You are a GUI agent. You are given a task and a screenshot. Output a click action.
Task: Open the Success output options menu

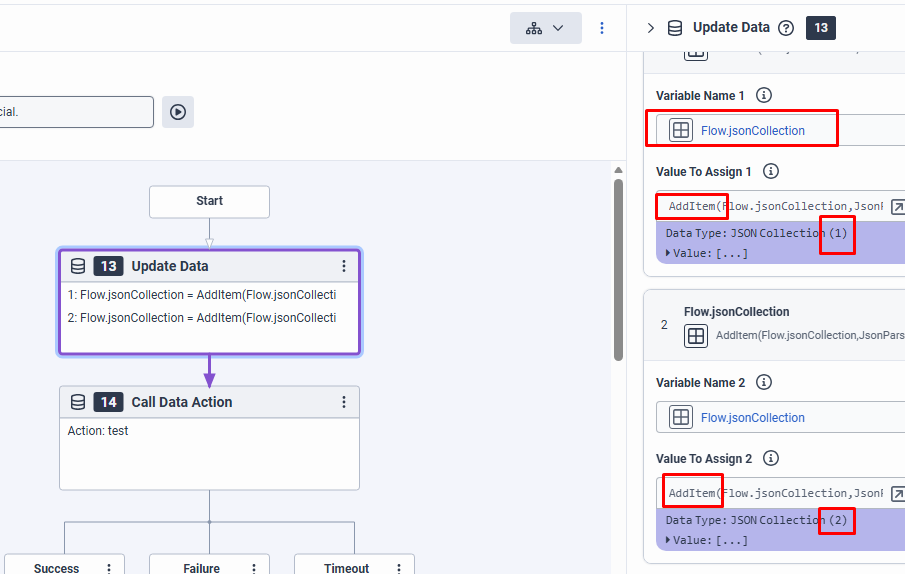click(109, 568)
